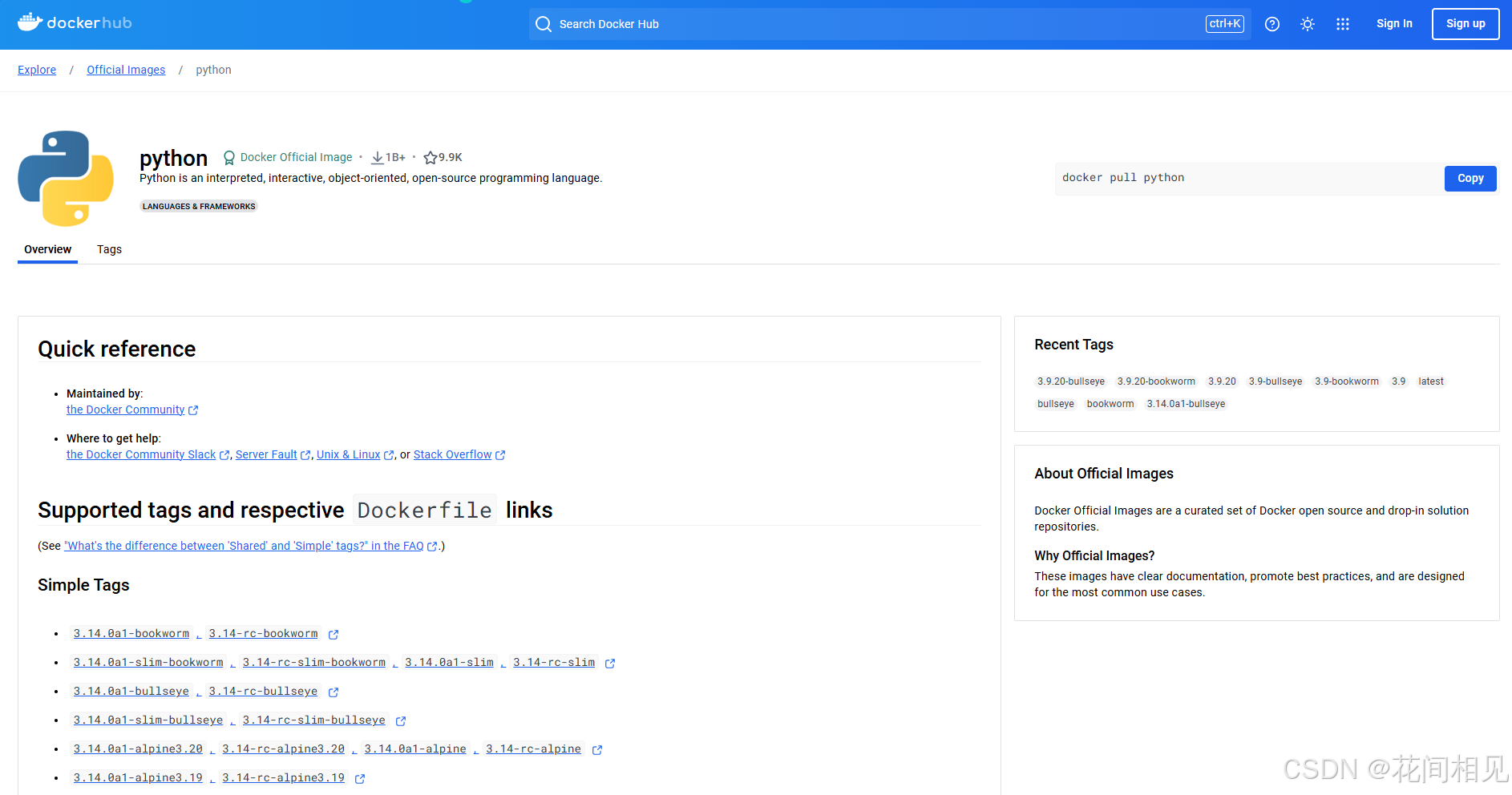Switch to the Tags tab

tap(109, 249)
